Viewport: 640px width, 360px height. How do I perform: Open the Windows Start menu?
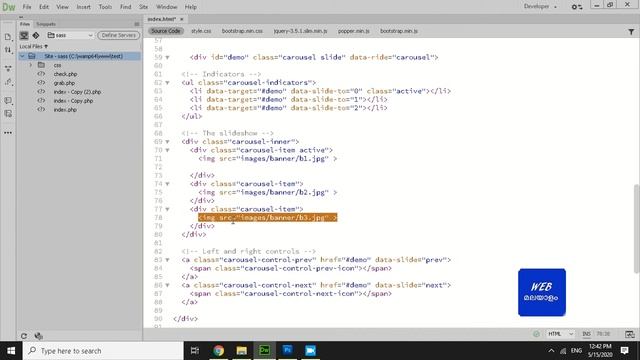point(11,351)
